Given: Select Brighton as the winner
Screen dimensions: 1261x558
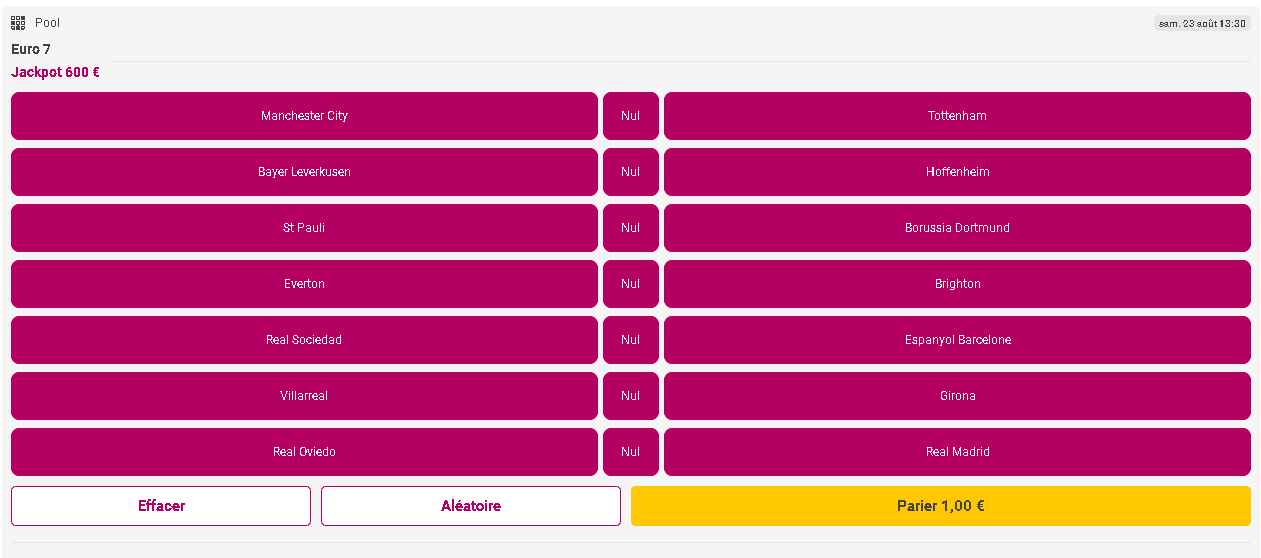Looking at the screenshot, I should (957, 284).
